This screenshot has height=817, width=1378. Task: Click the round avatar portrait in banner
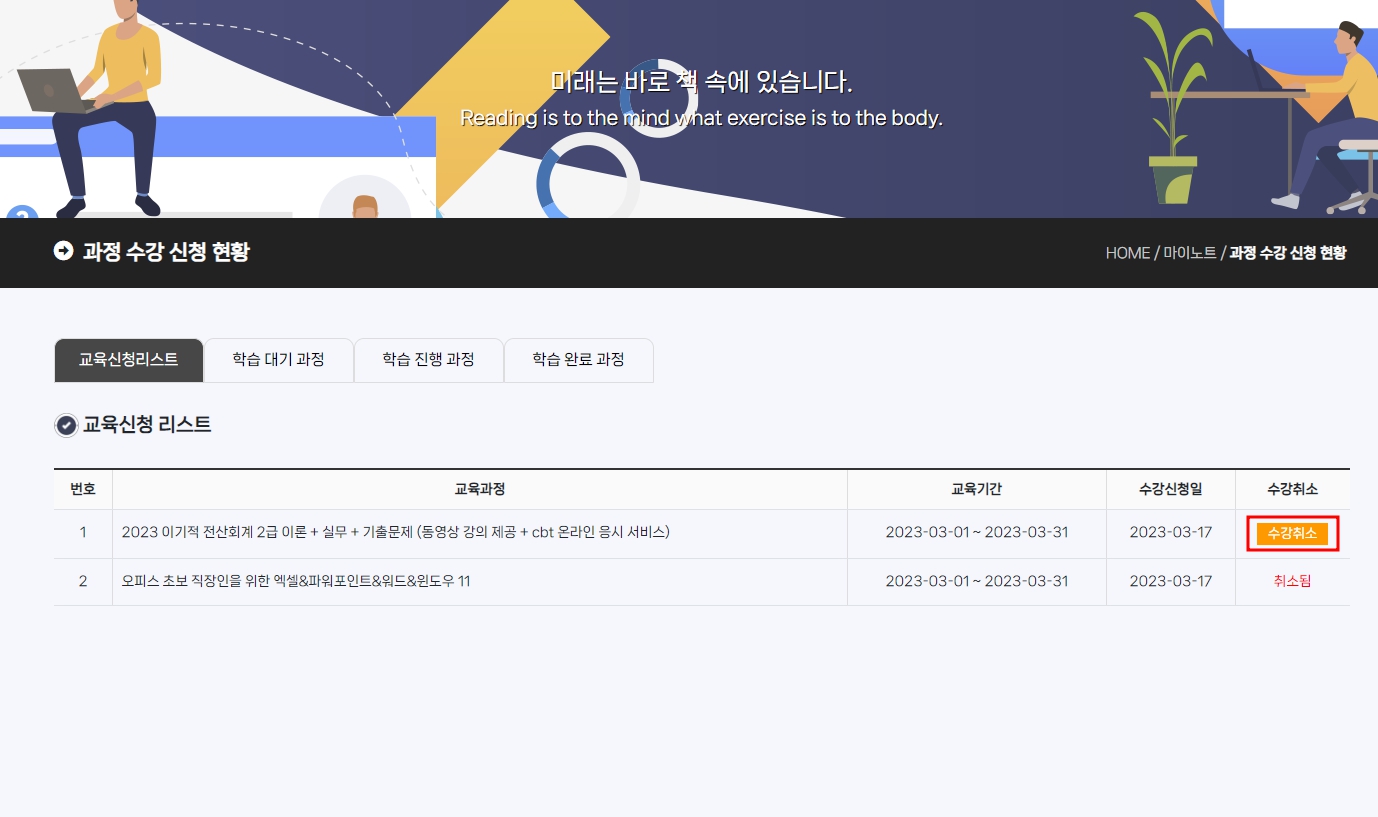click(365, 200)
